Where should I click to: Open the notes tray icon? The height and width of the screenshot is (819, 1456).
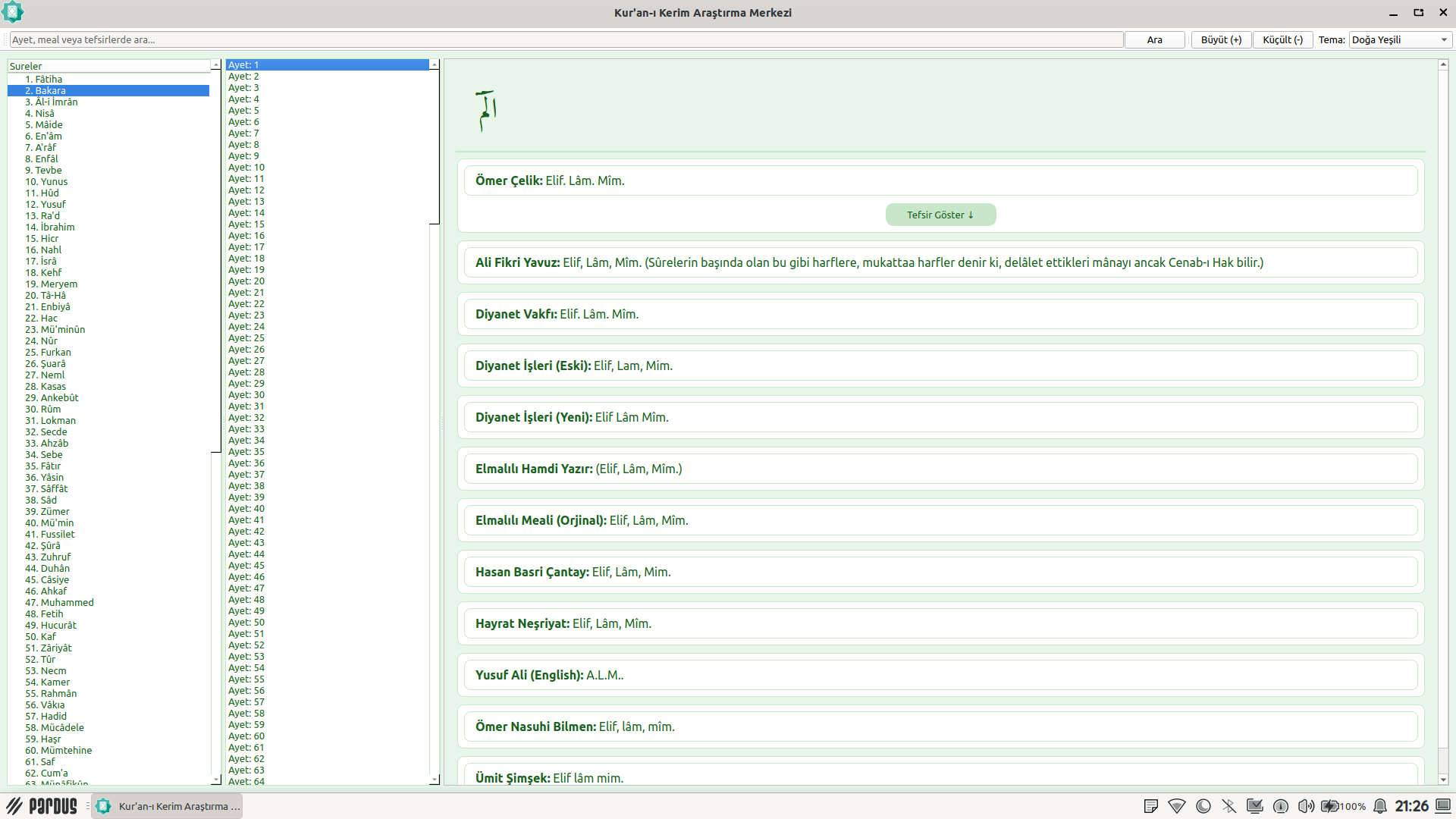(x=1150, y=806)
